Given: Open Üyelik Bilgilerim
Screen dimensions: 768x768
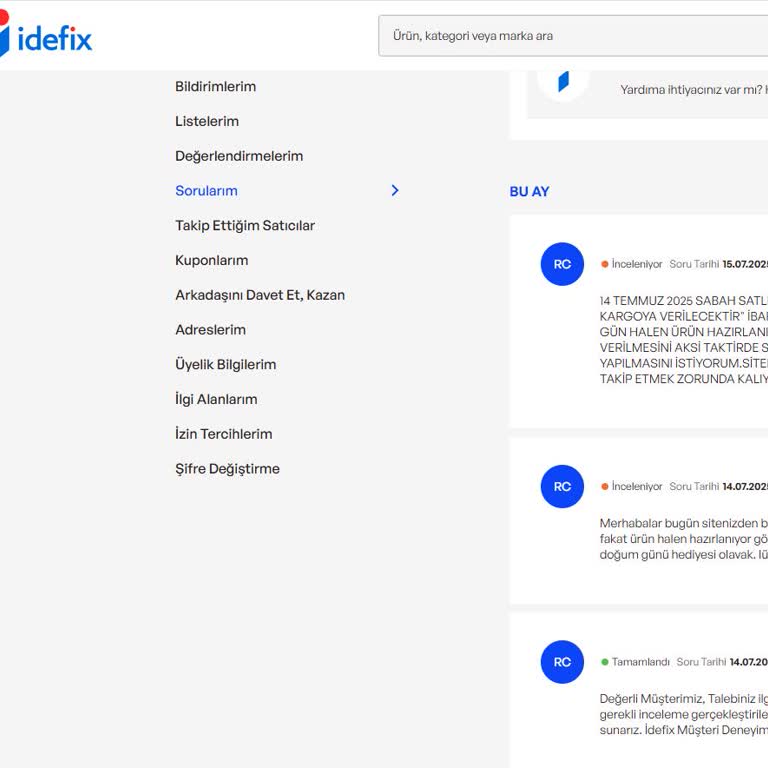Looking at the screenshot, I should pos(226,365).
